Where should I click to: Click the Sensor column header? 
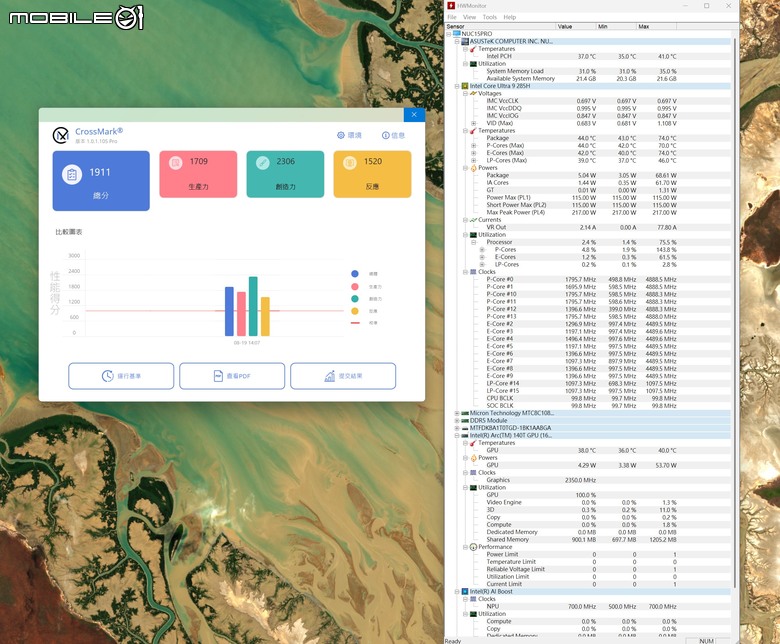click(500, 26)
